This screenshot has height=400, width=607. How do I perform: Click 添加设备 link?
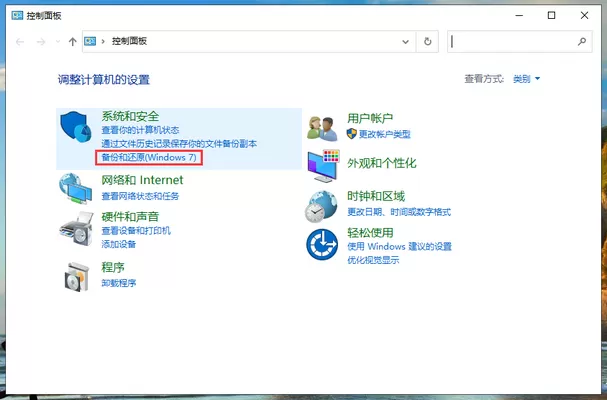[118, 244]
